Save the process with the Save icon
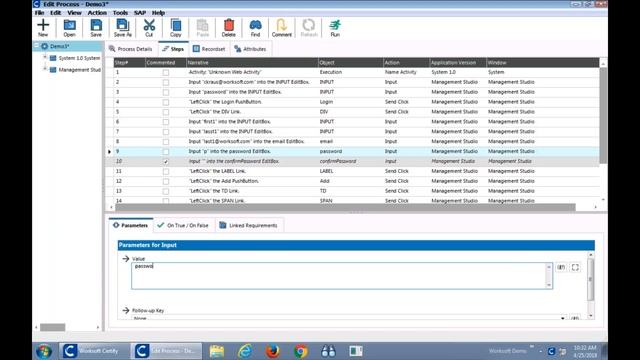640x360 pixels. pyautogui.click(x=96, y=28)
